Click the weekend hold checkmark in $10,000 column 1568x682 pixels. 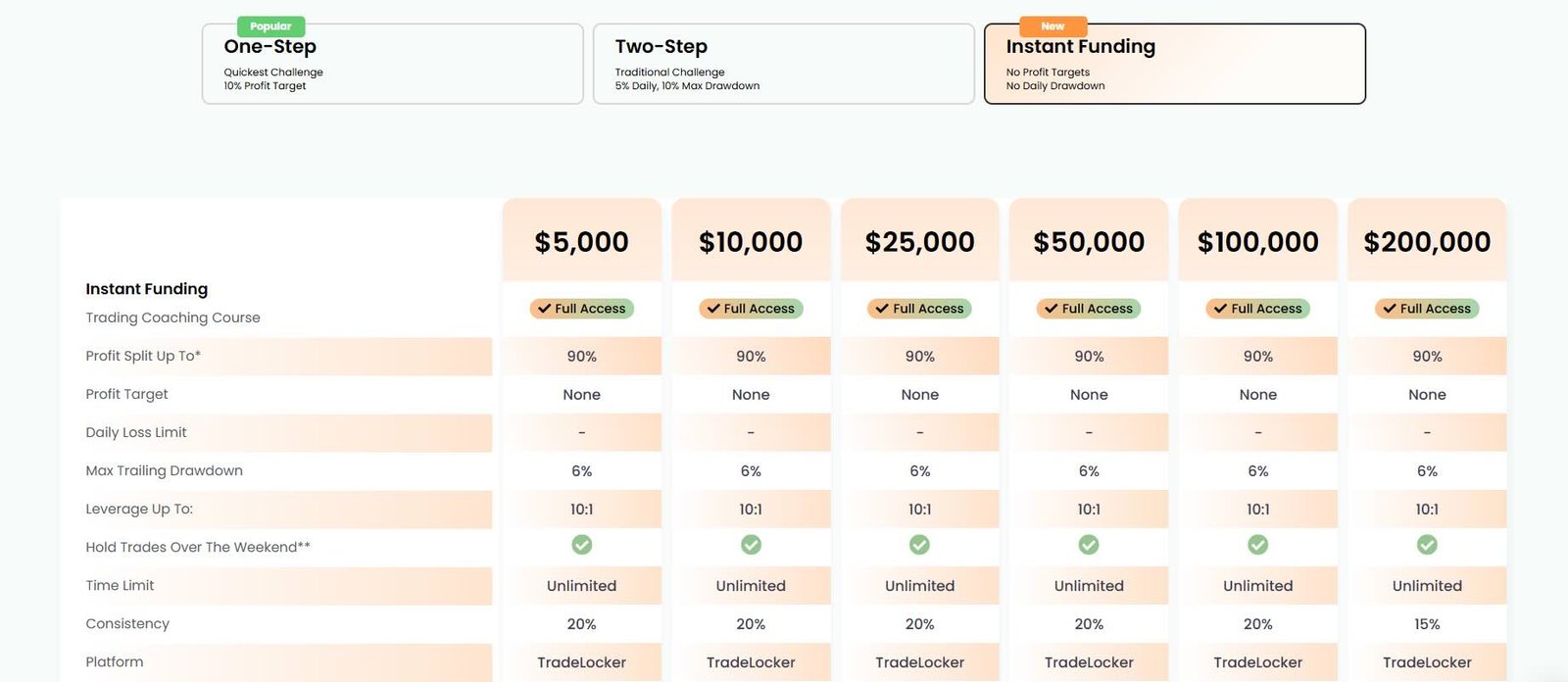tap(751, 545)
